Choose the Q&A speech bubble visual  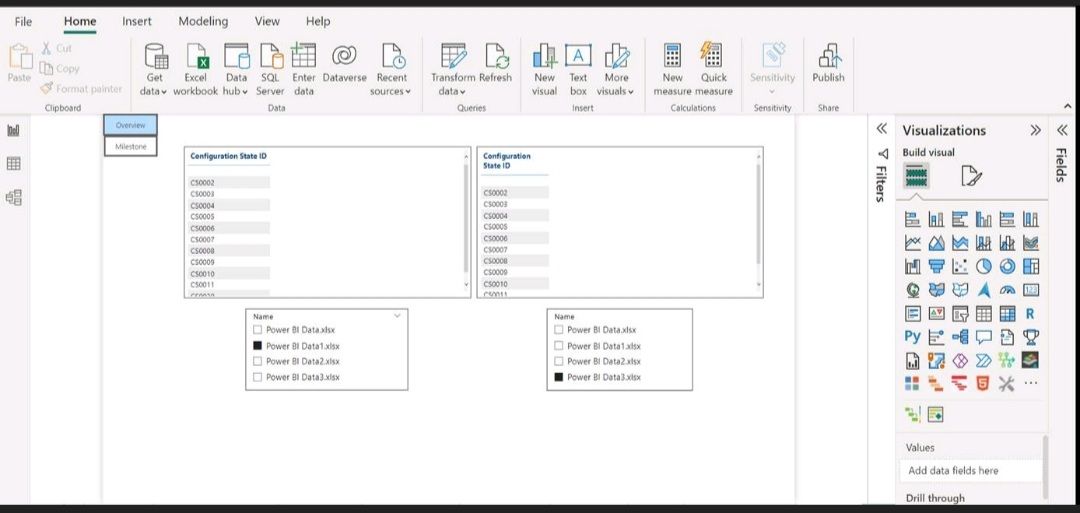tap(984, 337)
